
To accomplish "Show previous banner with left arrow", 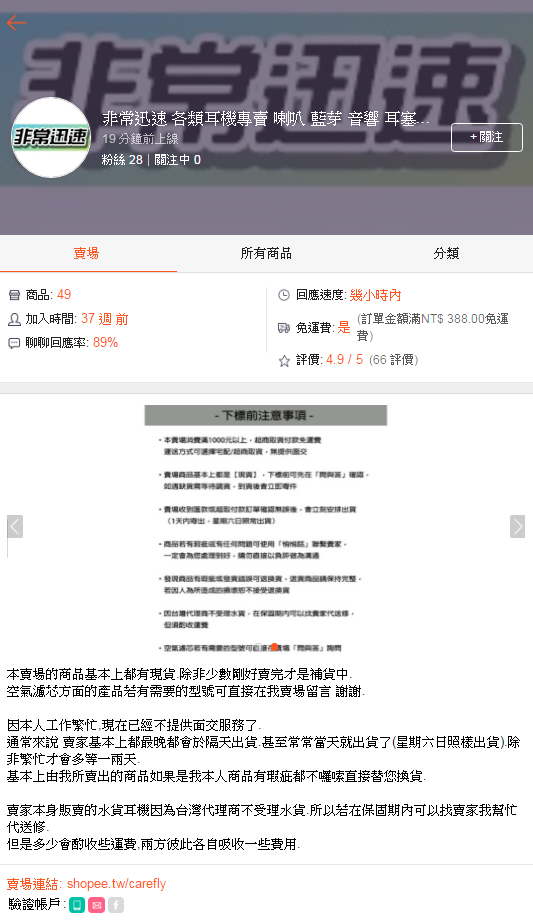I will tap(15, 526).
